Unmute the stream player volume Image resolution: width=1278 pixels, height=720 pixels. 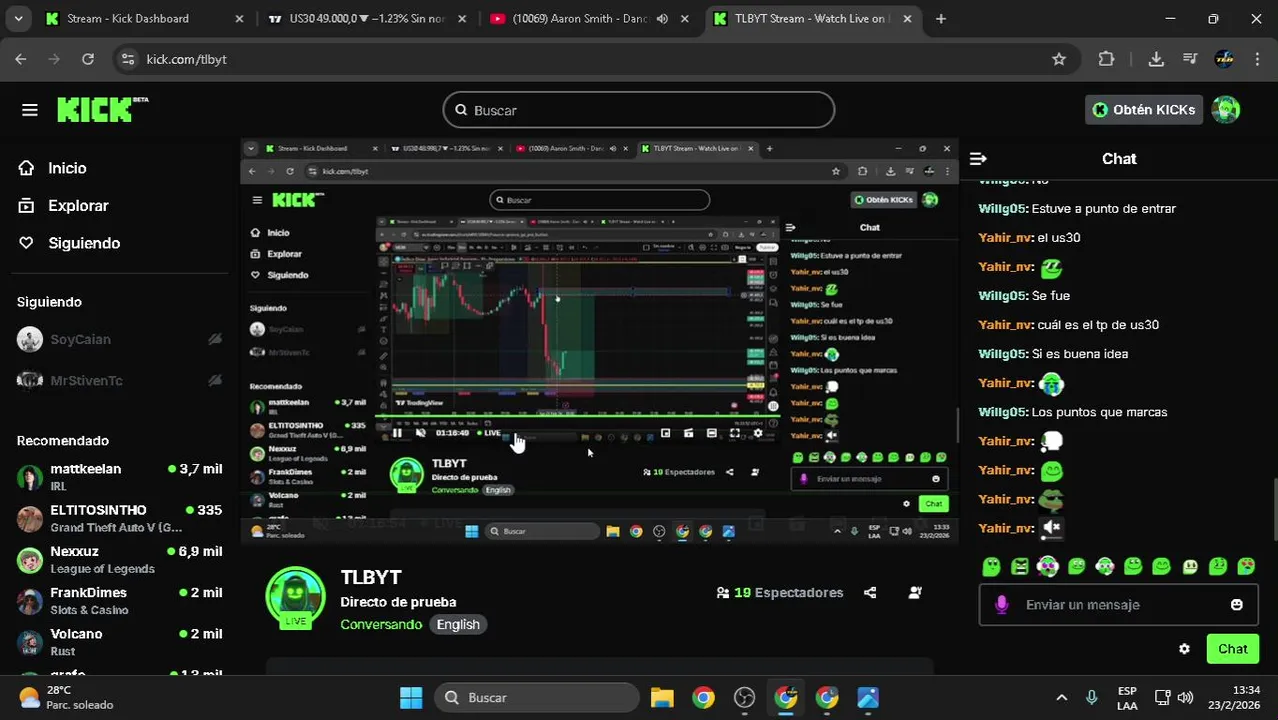(x=420, y=433)
